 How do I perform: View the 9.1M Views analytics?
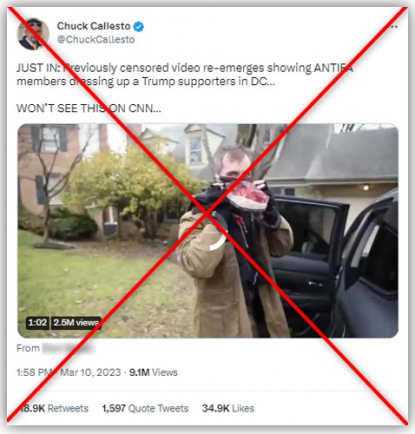coord(153,372)
